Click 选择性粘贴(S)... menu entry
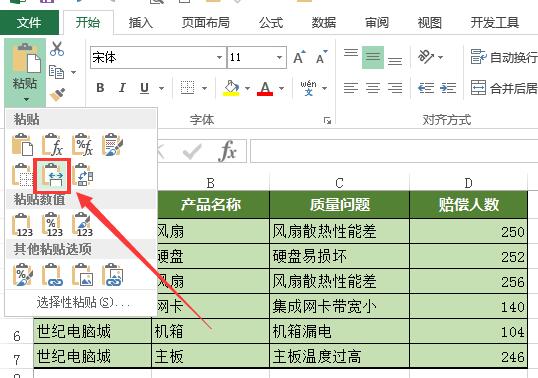538x378 pixels. click(83, 303)
